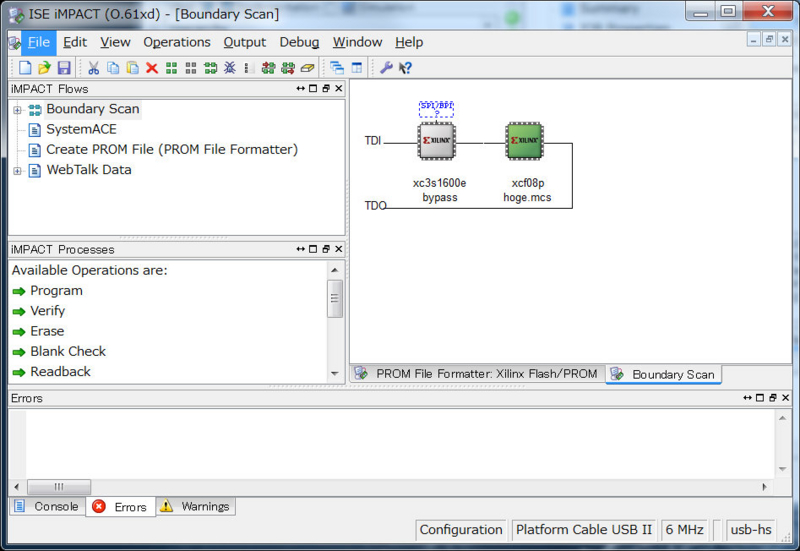Open the File menu

tap(38, 42)
